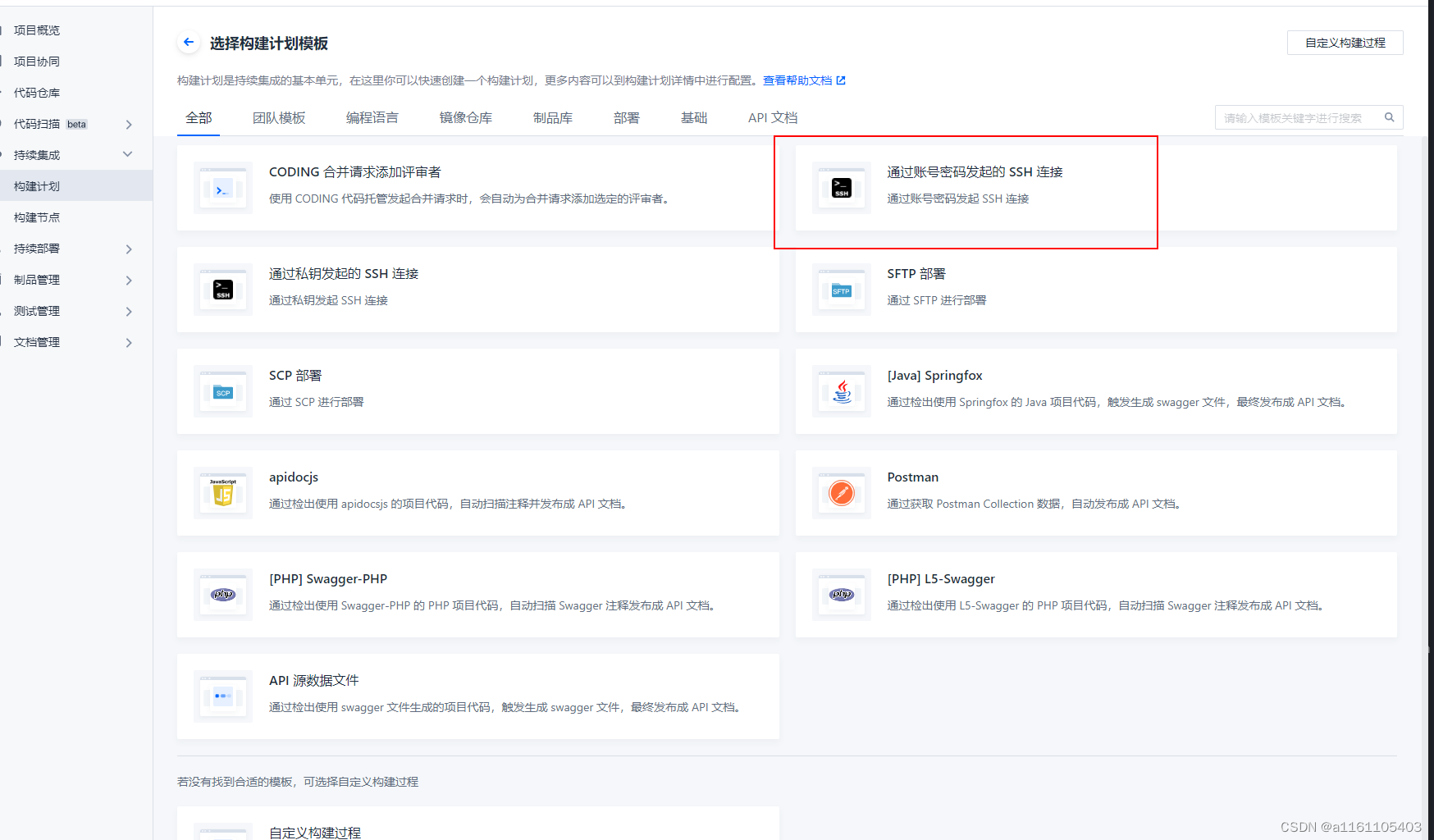Click the description 通过私钥发起 SSH 连接

pyautogui.click(x=328, y=300)
